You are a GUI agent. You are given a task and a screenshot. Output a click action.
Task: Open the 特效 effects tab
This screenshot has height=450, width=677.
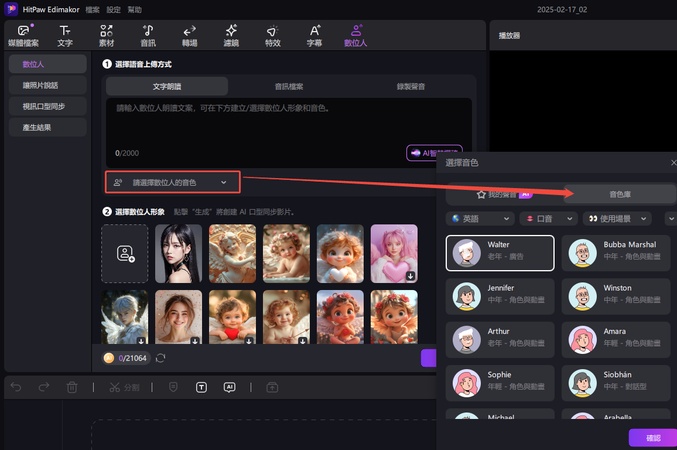coord(272,36)
